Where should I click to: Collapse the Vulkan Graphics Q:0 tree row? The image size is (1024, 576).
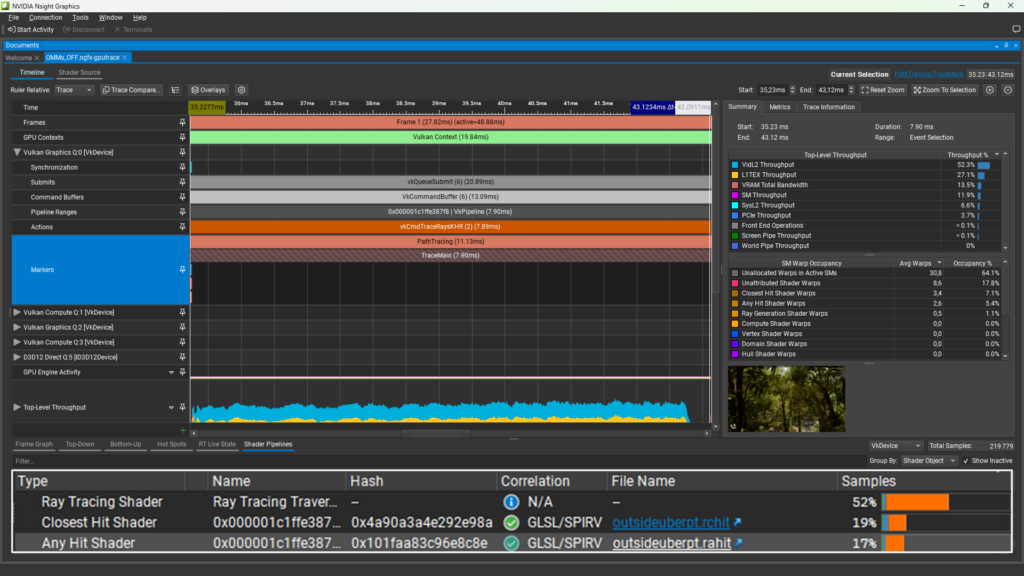(17, 152)
